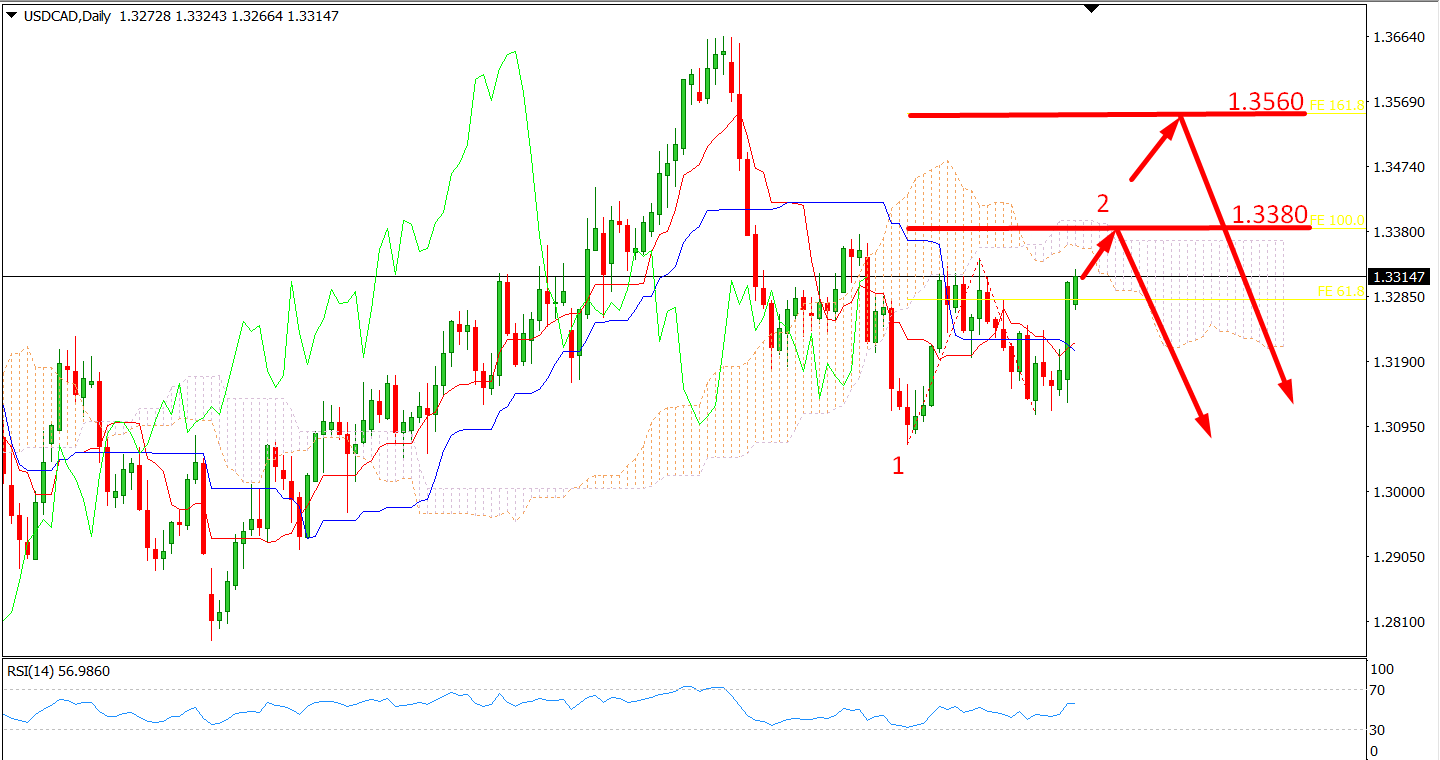This screenshot has height=760, width=1440.
Task: Click the RSI scale value 70
Action: pyautogui.click(x=1377, y=690)
